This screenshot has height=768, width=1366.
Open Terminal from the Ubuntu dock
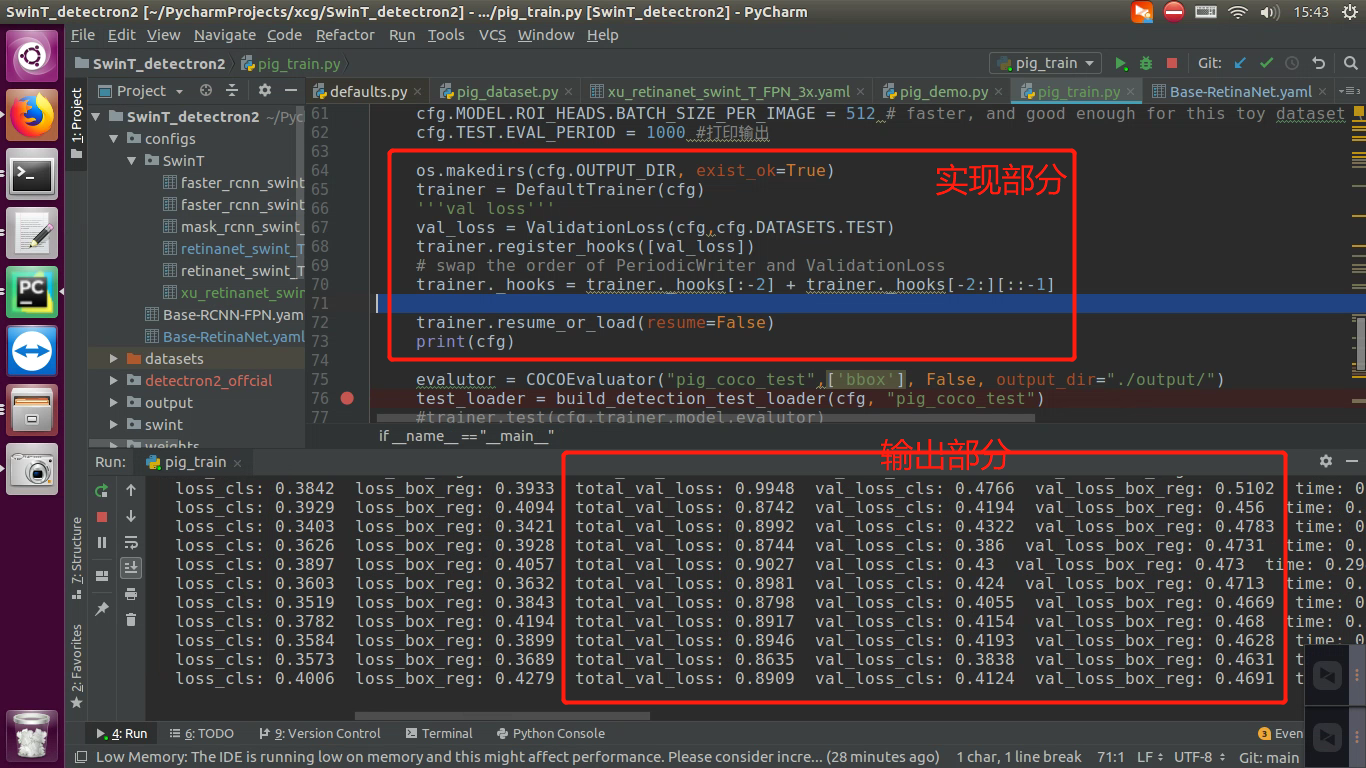point(32,176)
